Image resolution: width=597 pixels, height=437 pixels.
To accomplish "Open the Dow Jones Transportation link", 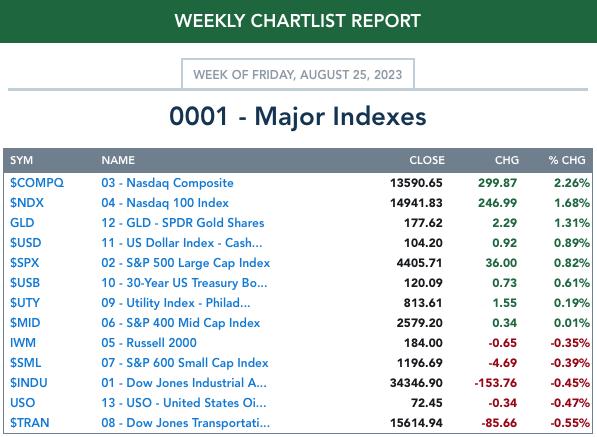I will [x=185, y=423].
